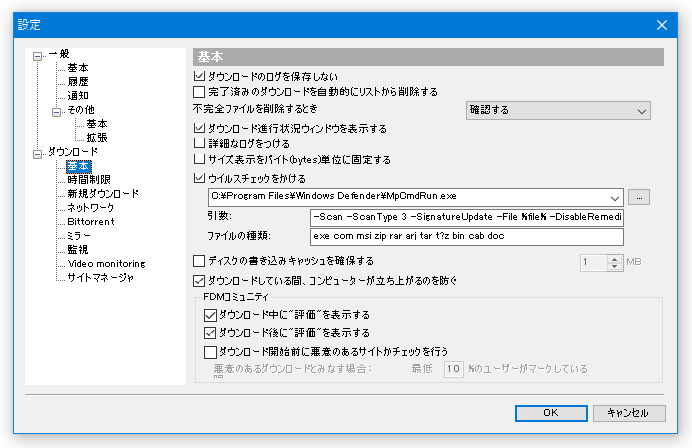
Task: Click the disk cache size number field
Action: 594,263
